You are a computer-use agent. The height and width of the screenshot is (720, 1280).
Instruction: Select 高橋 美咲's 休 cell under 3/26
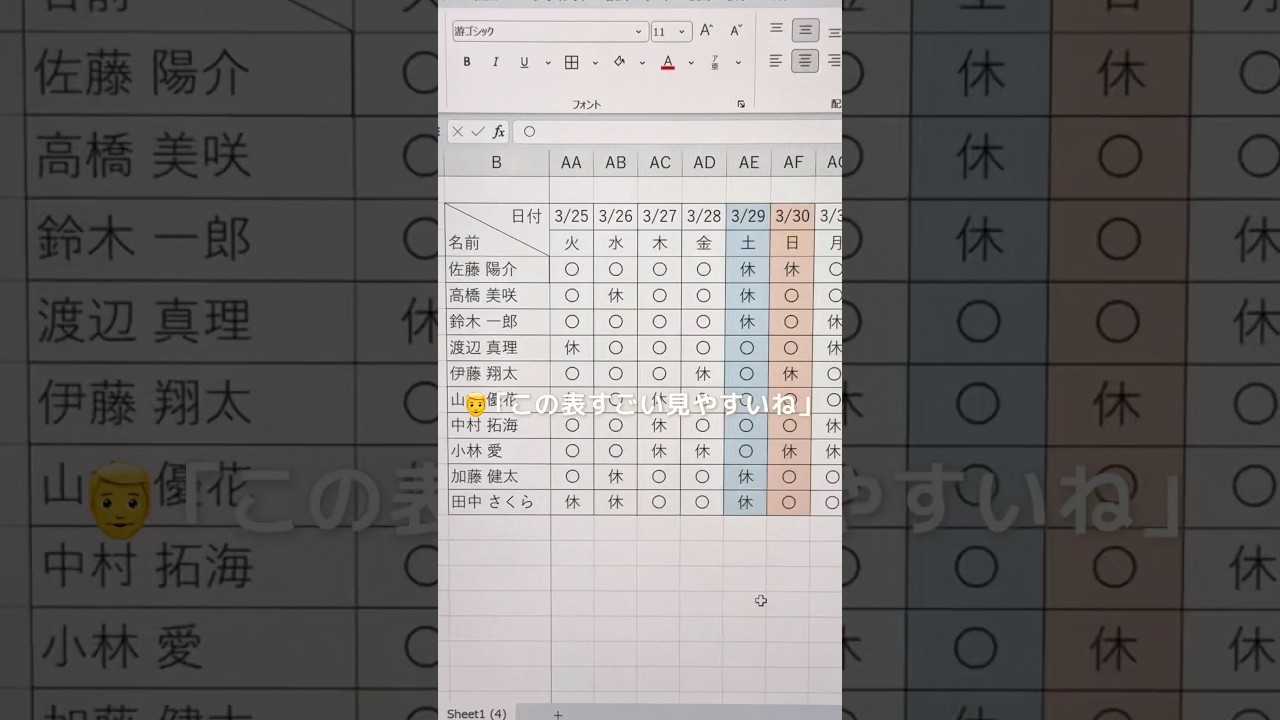616,295
